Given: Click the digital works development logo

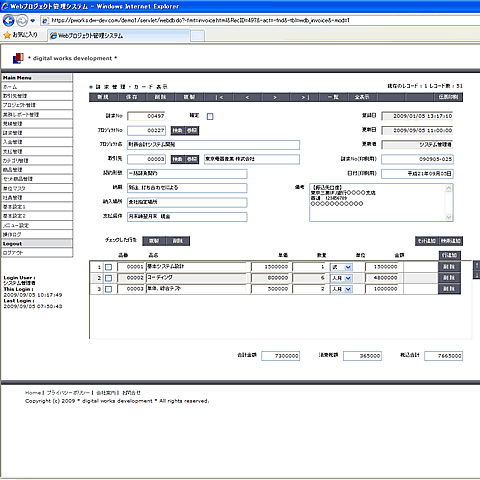Looking at the screenshot, I should (x=18, y=58).
